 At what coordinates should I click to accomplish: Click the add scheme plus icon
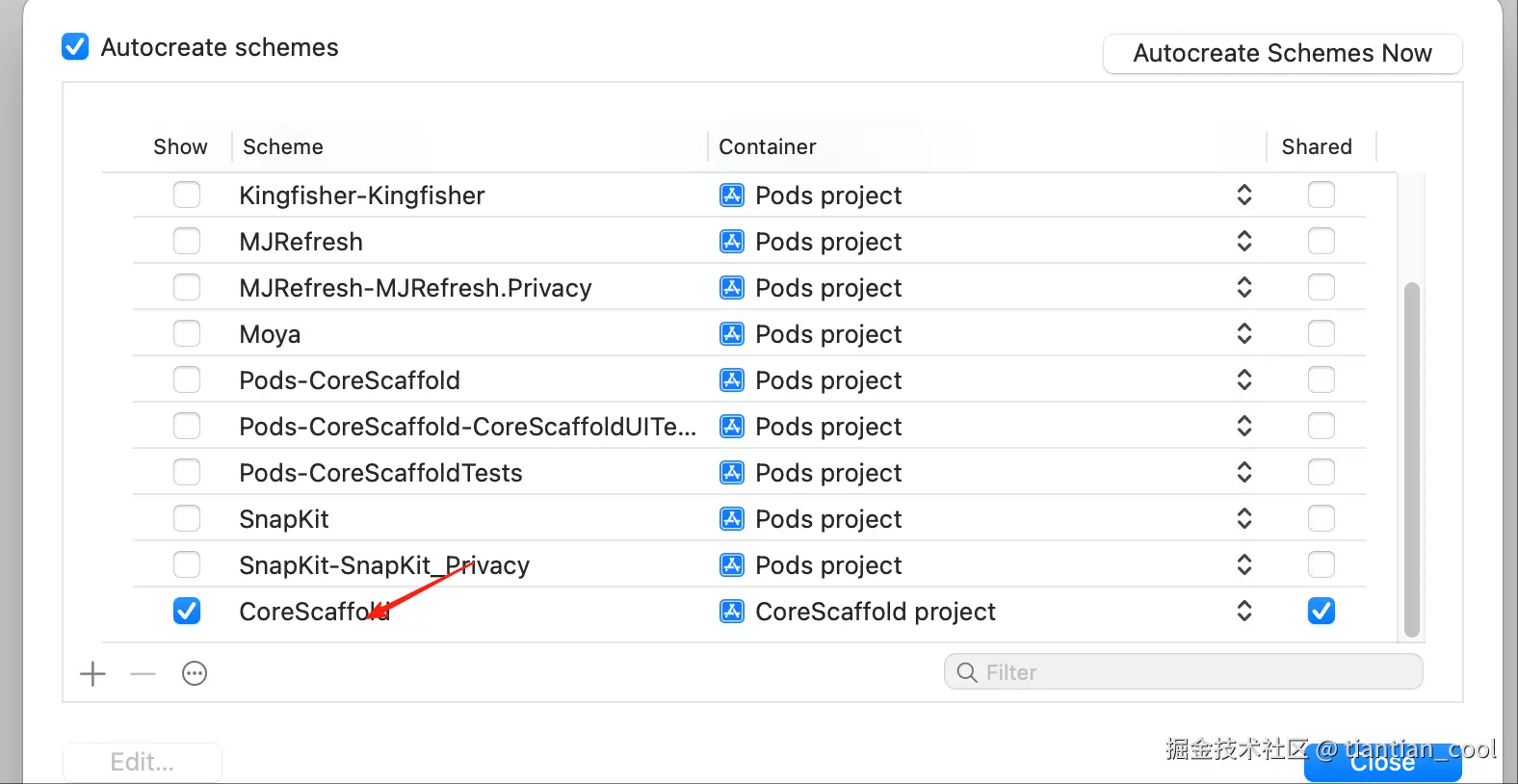93,673
